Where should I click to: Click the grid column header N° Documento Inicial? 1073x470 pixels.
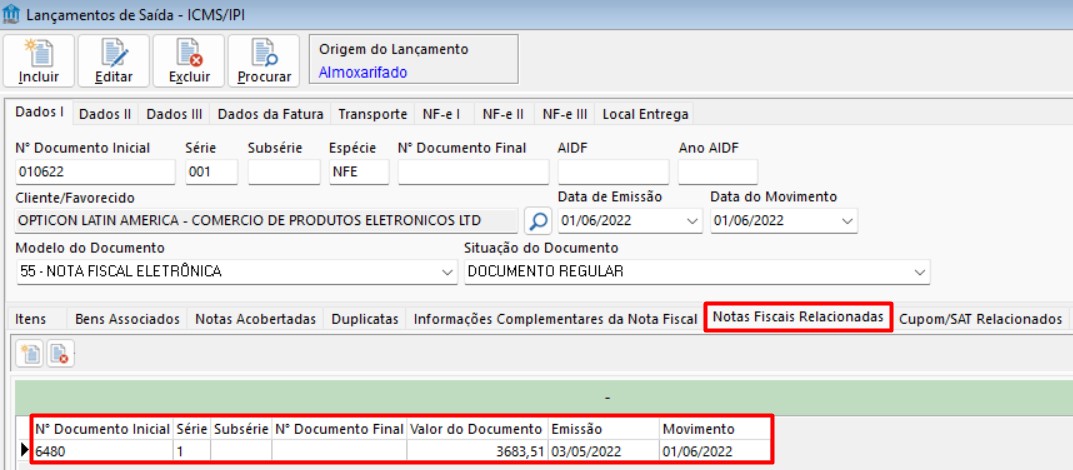[x=103, y=430]
